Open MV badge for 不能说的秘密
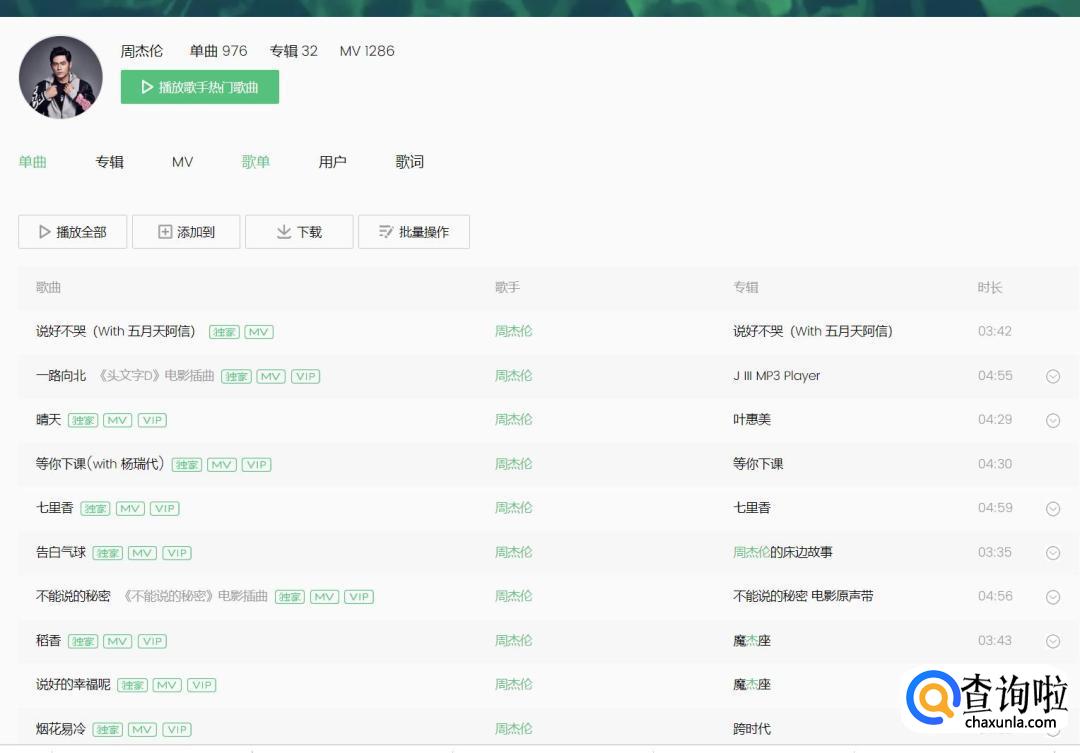This screenshot has height=753, width=1080. coord(324,597)
